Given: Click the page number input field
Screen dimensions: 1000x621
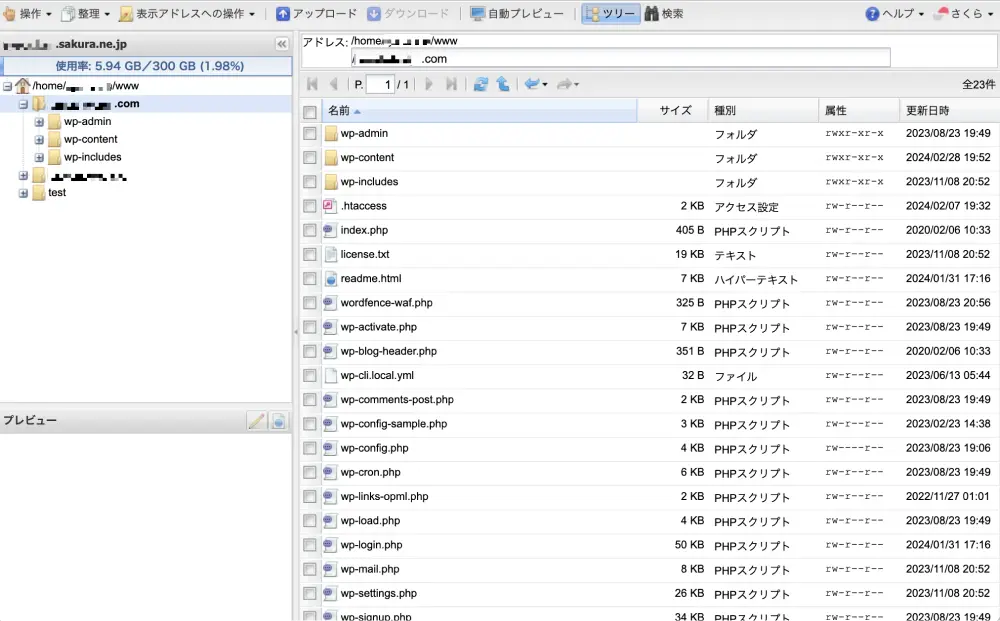Looking at the screenshot, I should tap(380, 85).
